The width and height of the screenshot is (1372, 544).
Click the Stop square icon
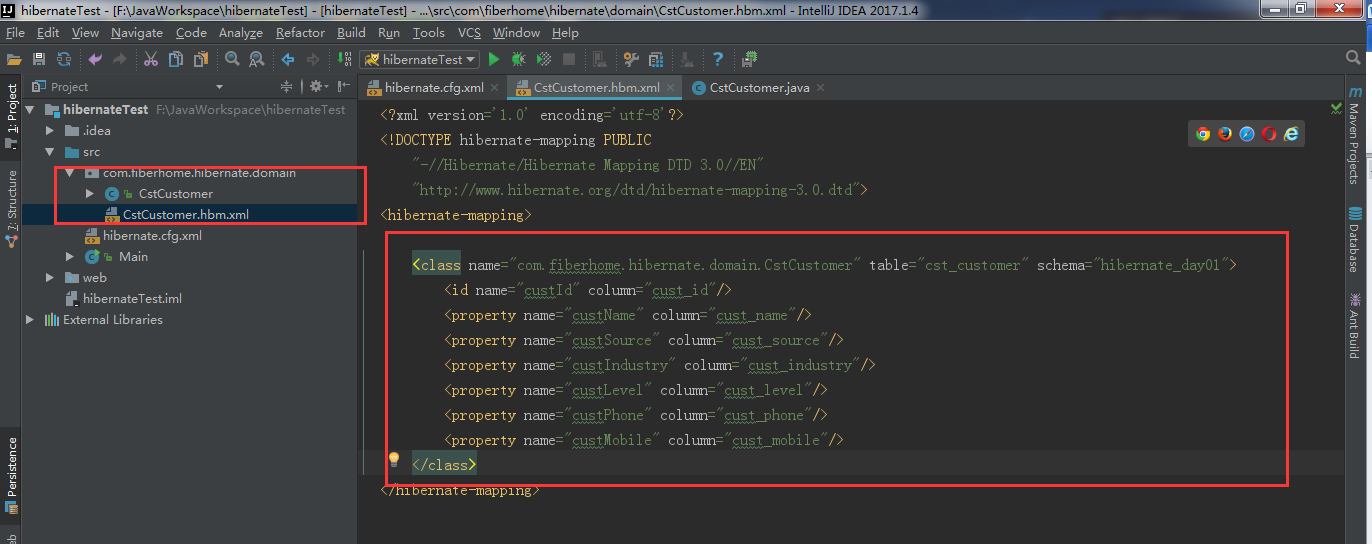point(569,59)
